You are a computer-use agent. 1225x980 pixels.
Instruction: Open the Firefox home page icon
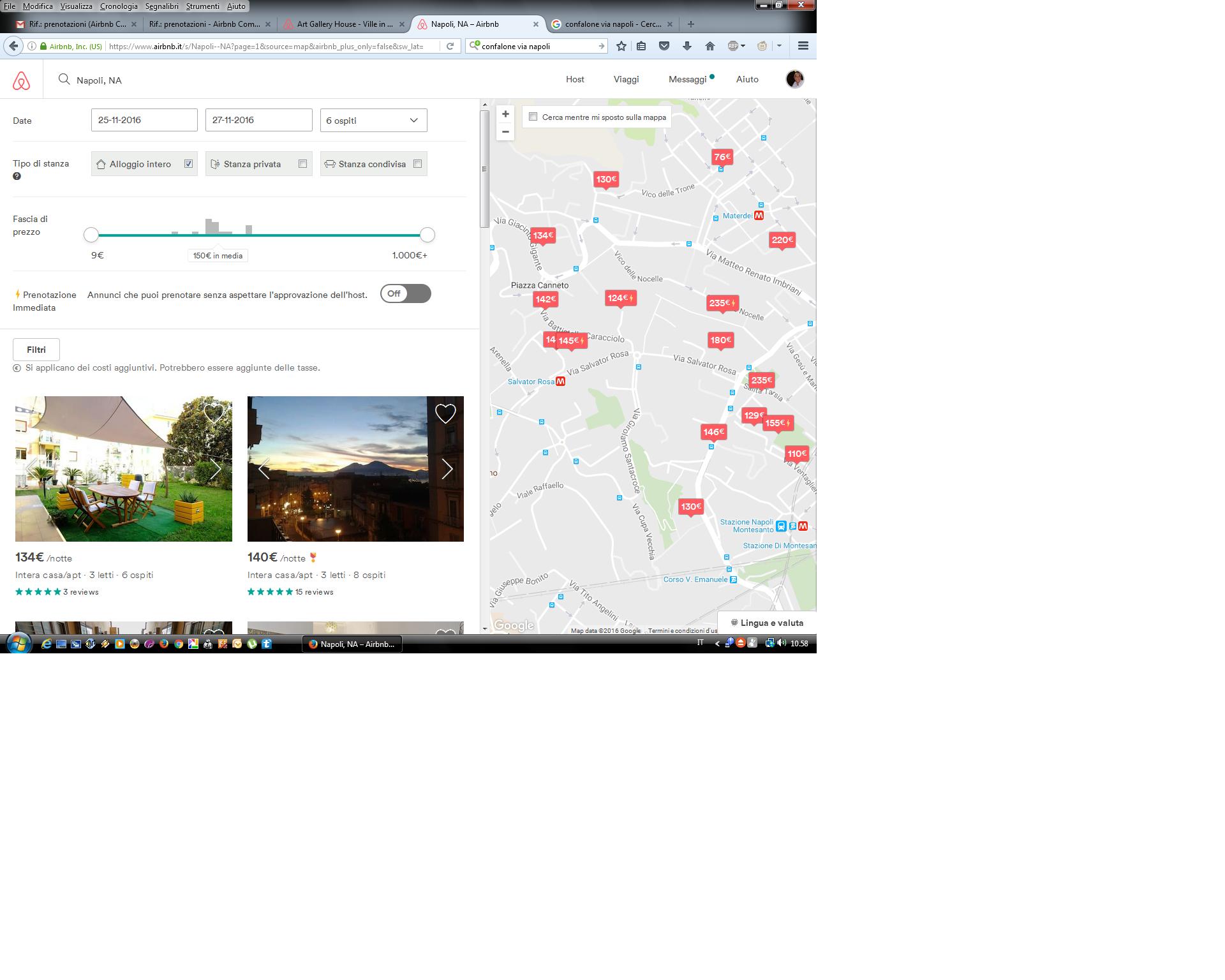(x=709, y=46)
